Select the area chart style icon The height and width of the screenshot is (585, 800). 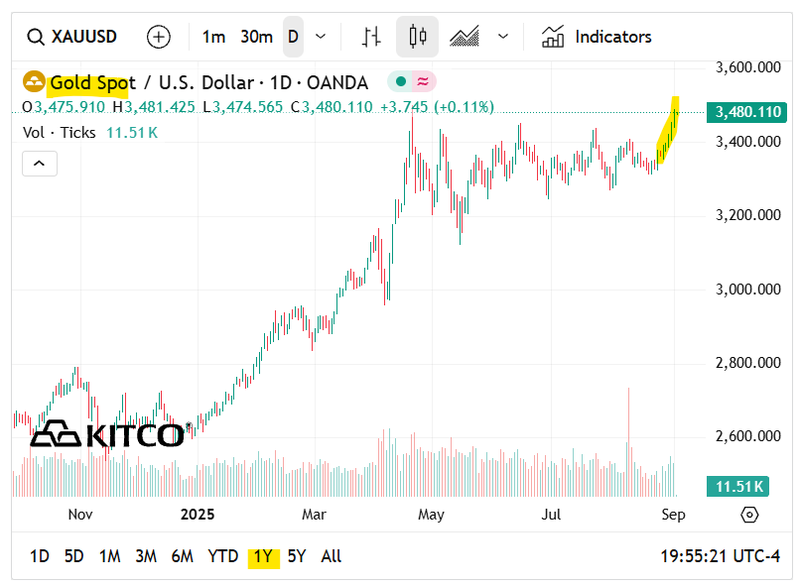click(x=465, y=36)
